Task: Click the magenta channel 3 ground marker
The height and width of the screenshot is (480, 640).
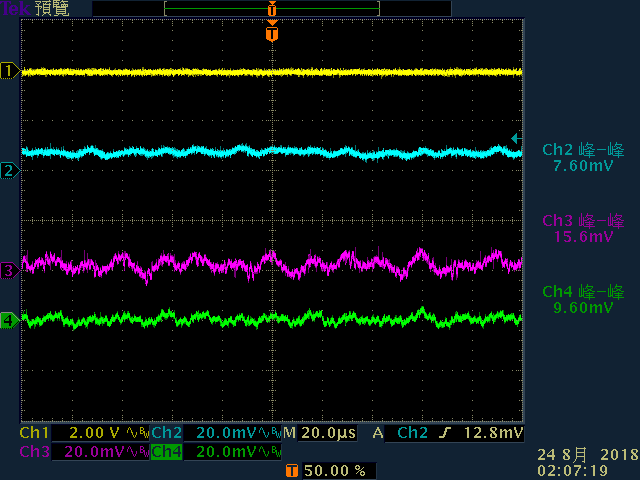Action: pyautogui.click(x=10, y=270)
